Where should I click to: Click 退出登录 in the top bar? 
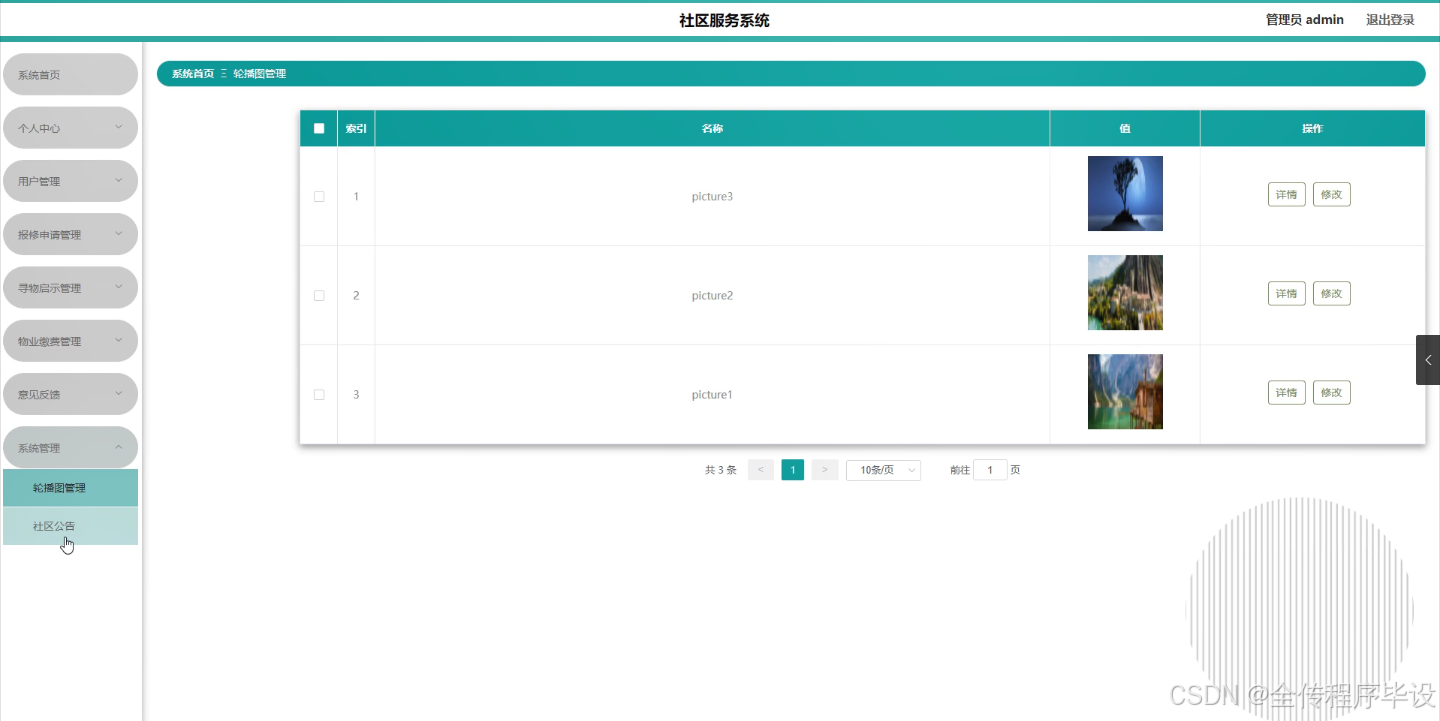click(x=1390, y=18)
